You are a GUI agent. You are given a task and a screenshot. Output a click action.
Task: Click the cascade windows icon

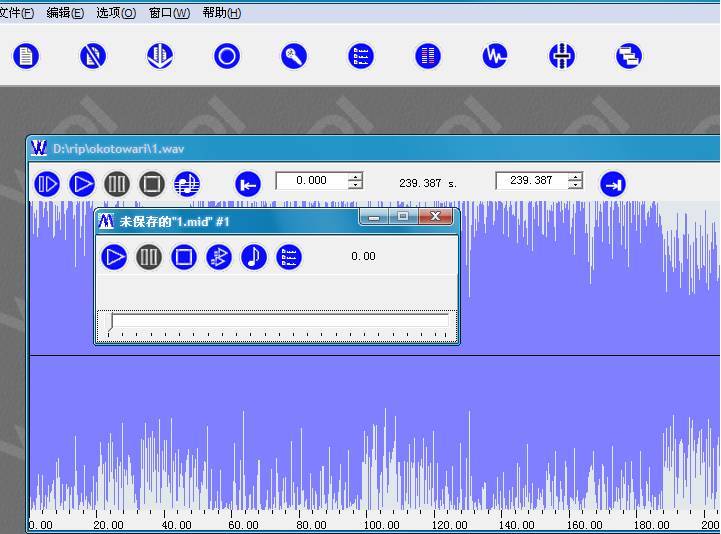click(x=629, y=56)
